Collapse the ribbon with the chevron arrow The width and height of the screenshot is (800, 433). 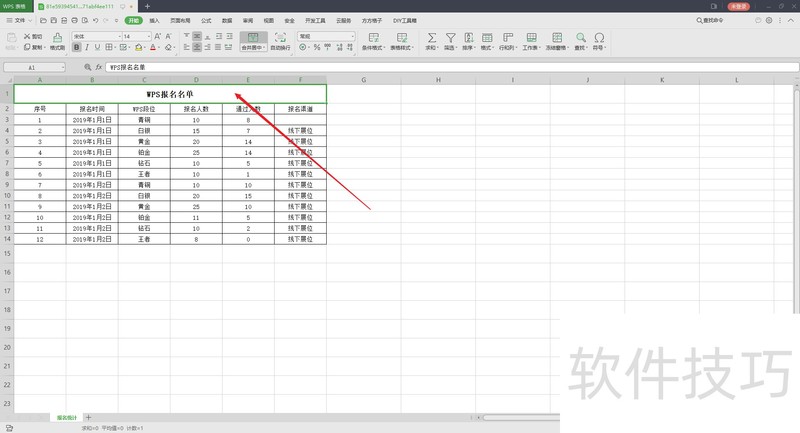pos(791,20)
